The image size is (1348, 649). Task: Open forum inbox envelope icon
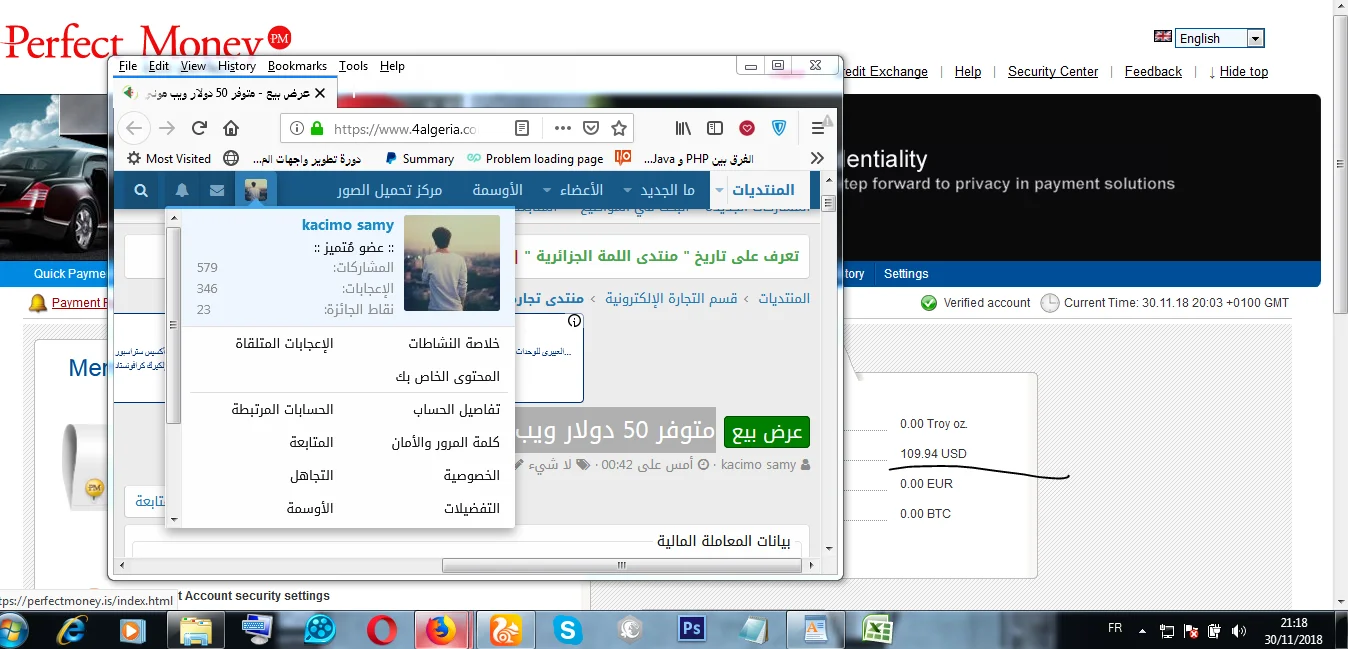[217, 190]
